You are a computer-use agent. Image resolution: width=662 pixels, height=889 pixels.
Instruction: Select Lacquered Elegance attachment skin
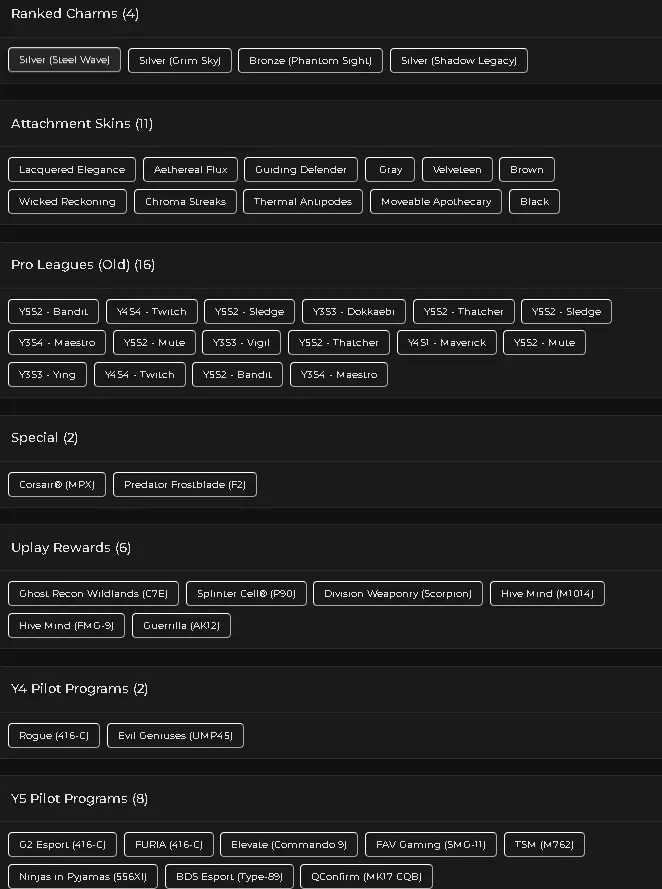(x=72, y=170)
